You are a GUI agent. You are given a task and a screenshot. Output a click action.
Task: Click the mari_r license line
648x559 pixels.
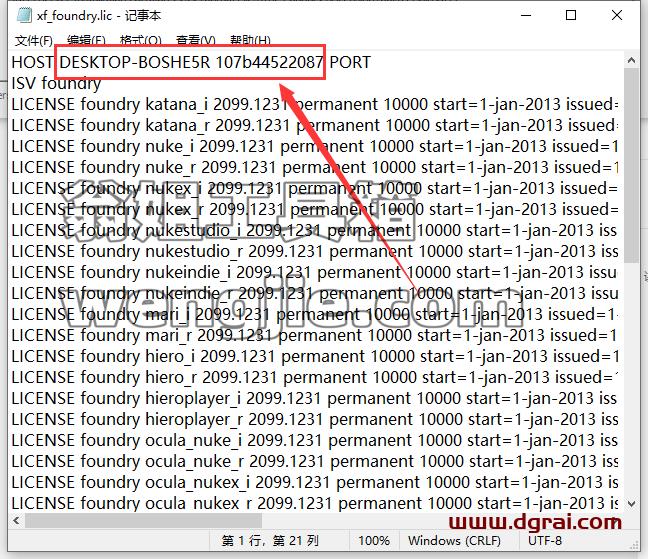315,336
